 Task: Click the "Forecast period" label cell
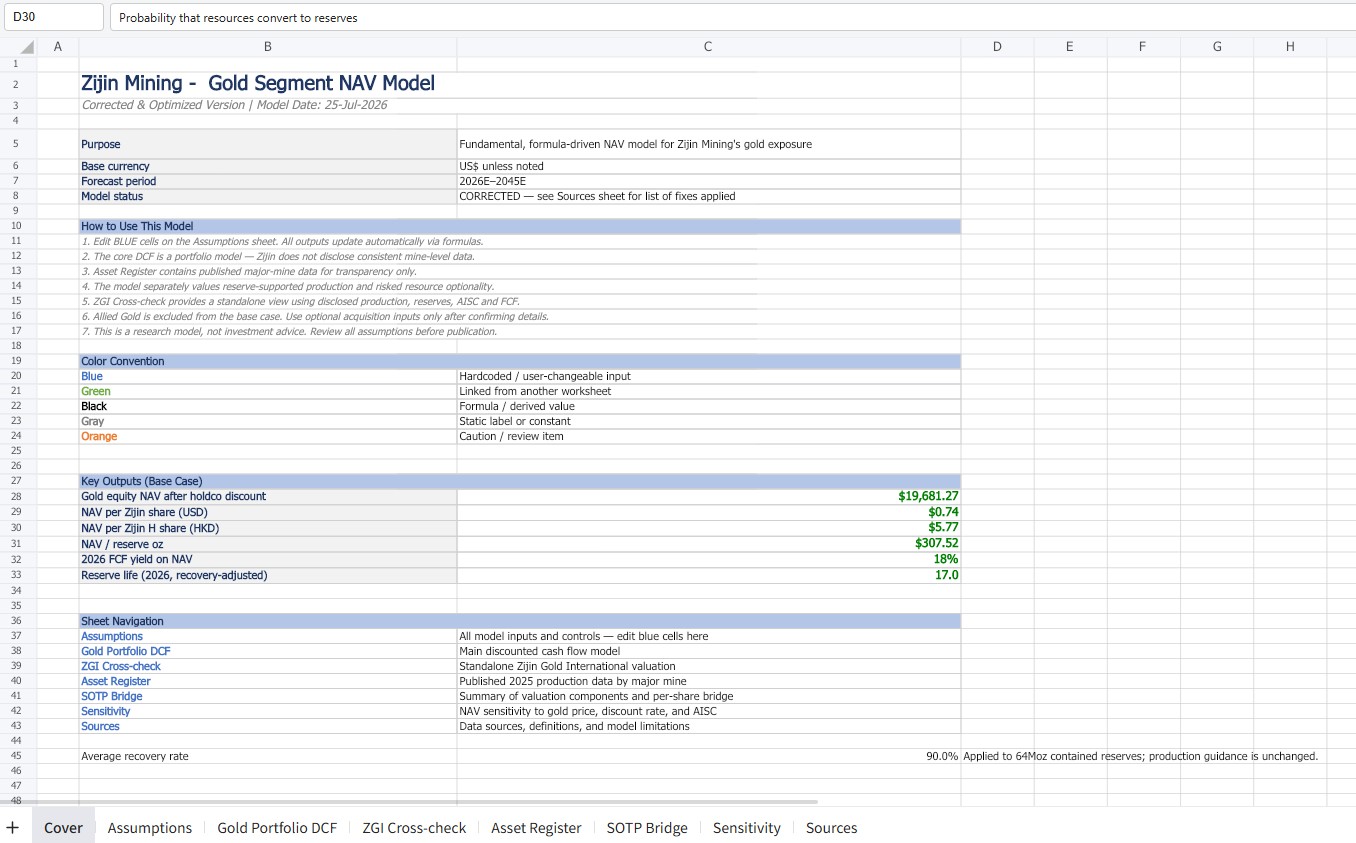pyautogui.click(x=268, y=181)
